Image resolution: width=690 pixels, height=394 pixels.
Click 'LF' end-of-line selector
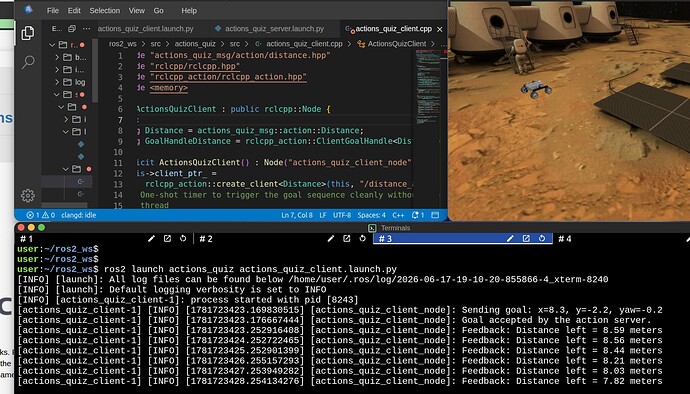pos(323,215)
